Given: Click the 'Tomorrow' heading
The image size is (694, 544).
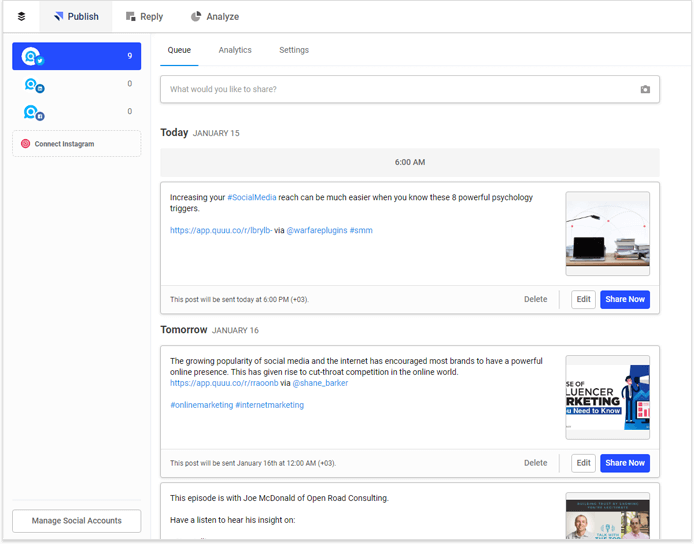Looking at the screenshot, I should (x=184, y=330).
